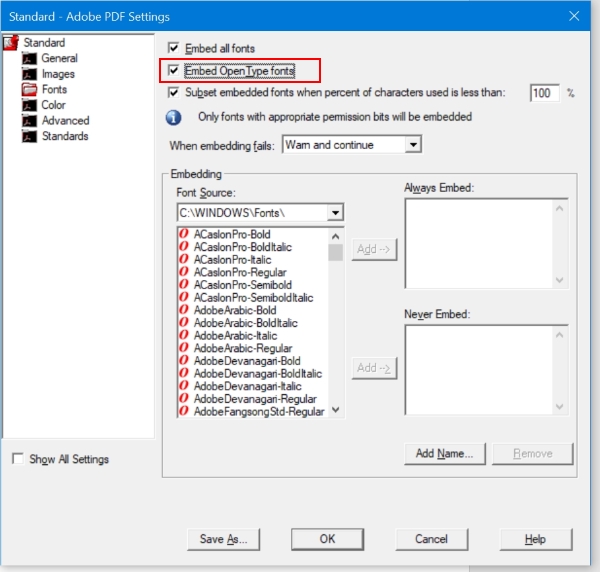Click OpenType icon beside AdobeDevanagari-Regular
Viewport: 600px width, 572px height.
click(184, 398)
